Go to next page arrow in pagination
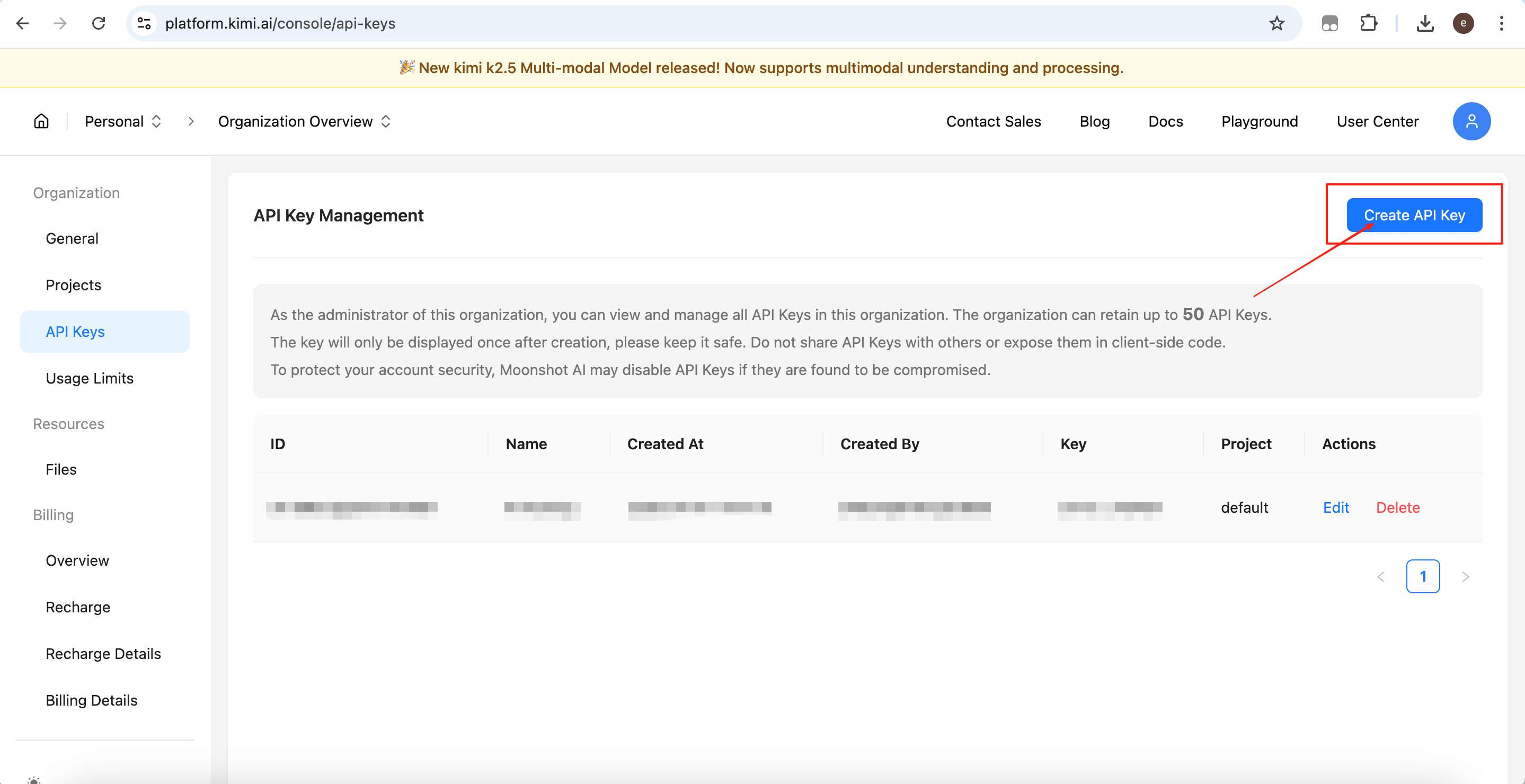Image resolution: width=1525 pixels, height=784 pixels. click(x=1465, y=576)
